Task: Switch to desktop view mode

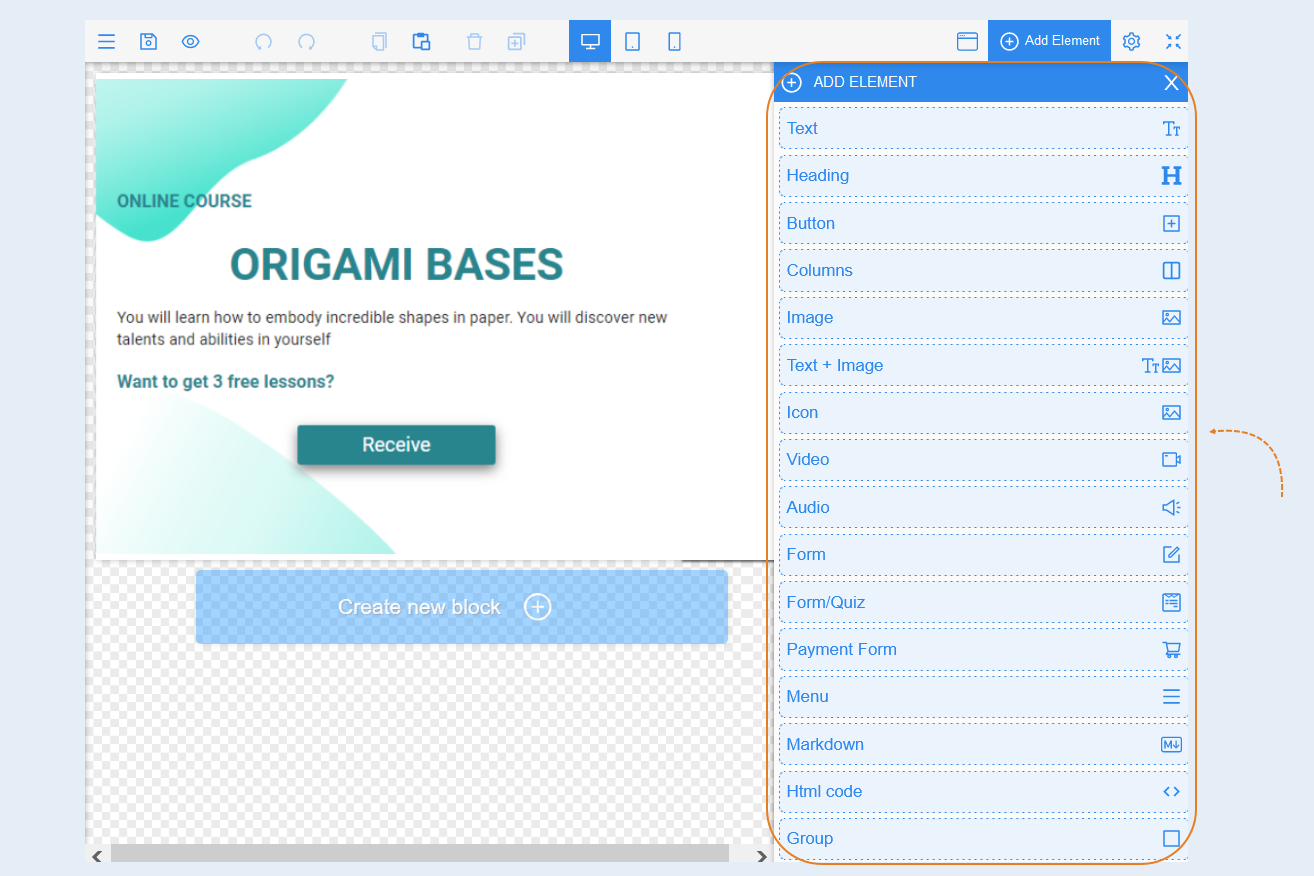Action: [x=590, y=41]
